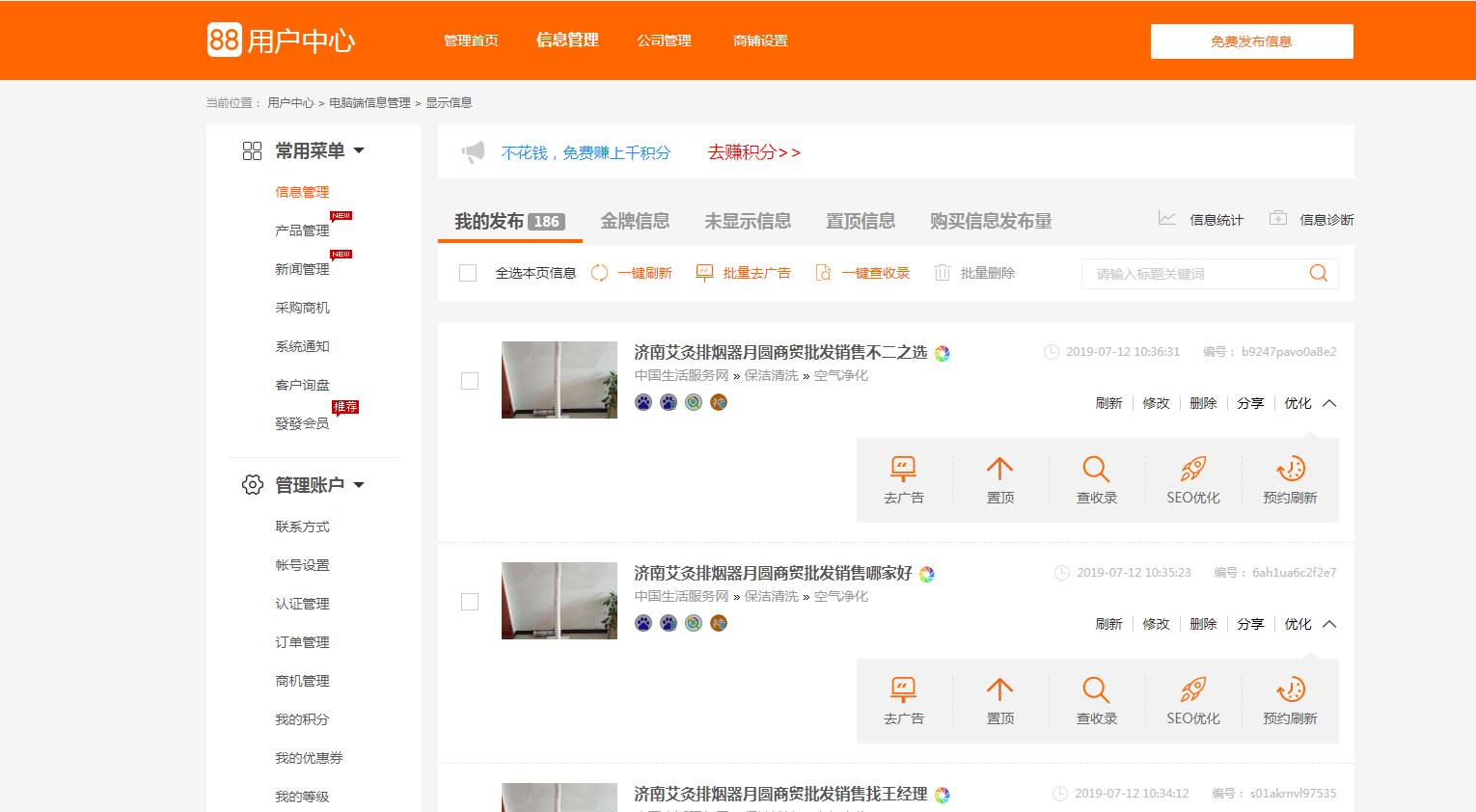Open 查收录 magnifier tool for second listing
This screenshot has width=1476, height=812.
[x=1096, y=690]
